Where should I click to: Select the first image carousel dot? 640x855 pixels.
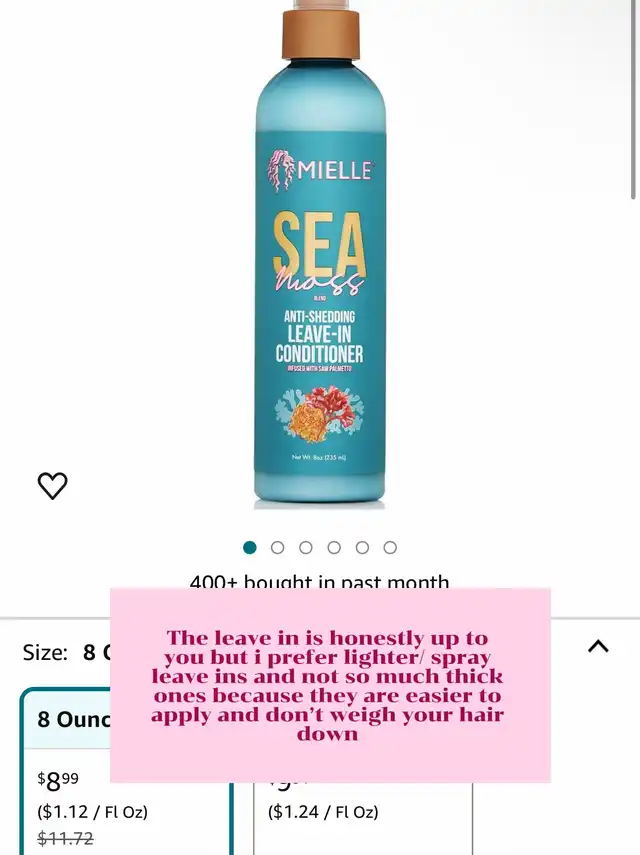250,547
